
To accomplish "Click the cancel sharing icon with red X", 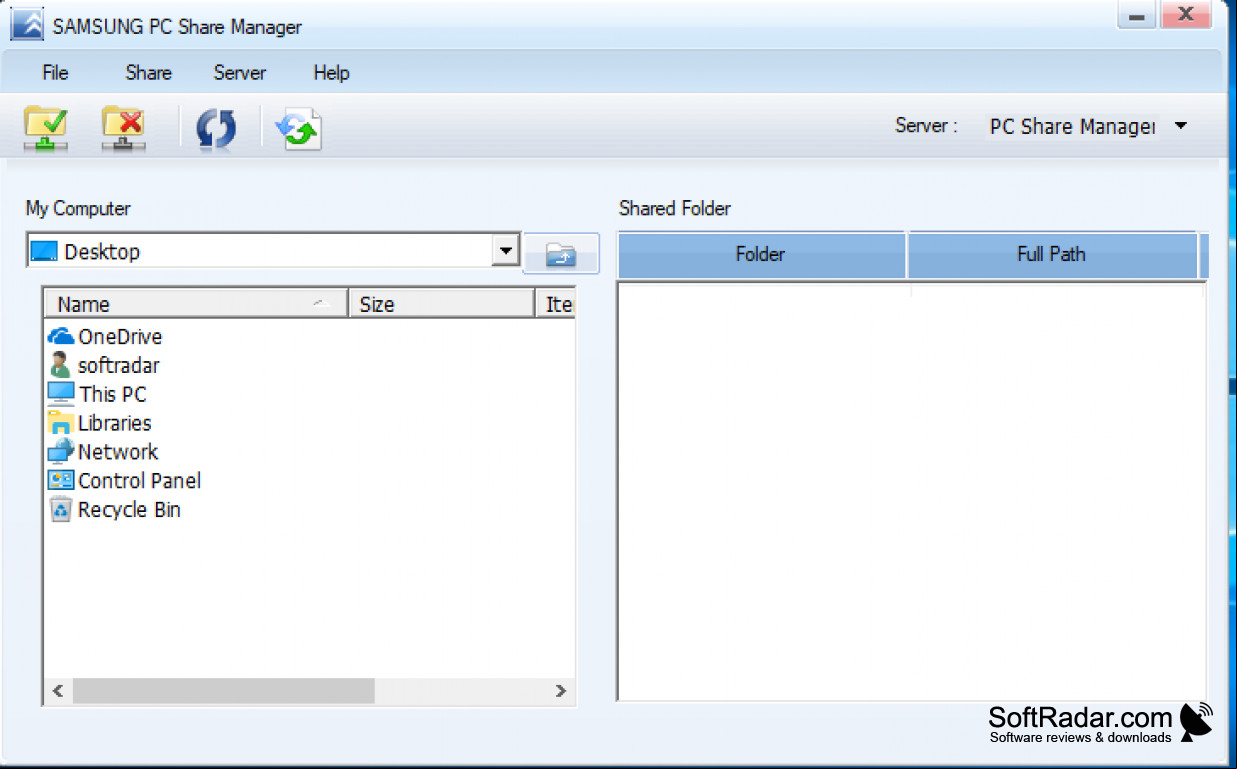I will point(123,128).
